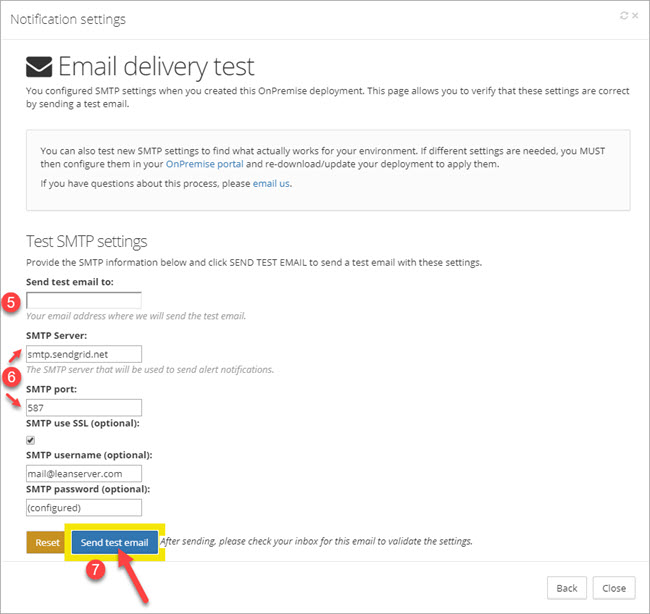Viewport: 650px width, 614px height.
Task: Click the Notification settings dialog title
Action: click(x=68, y=19)
